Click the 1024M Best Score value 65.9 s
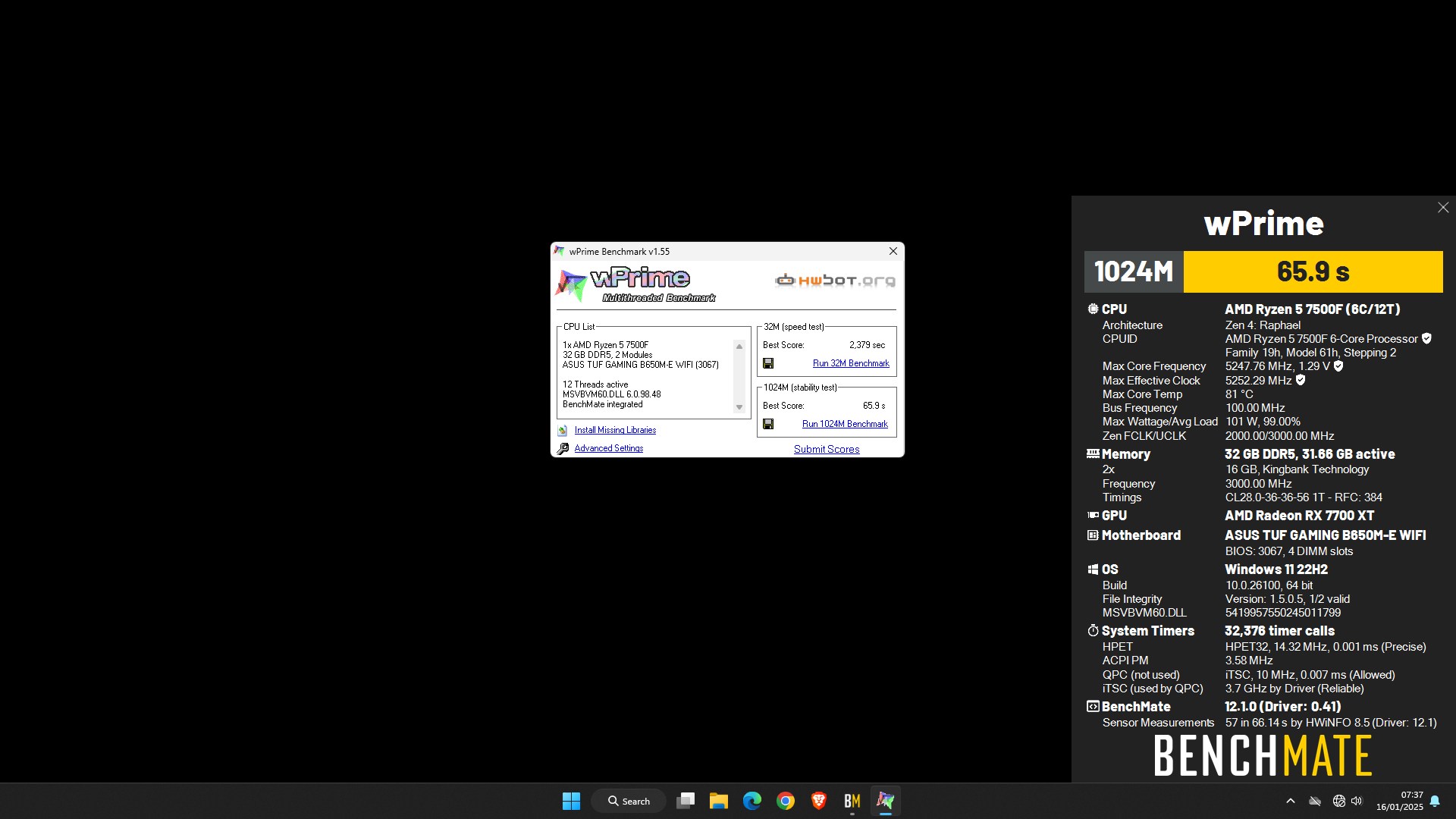The image size is (1456, 819). (874, 406)
